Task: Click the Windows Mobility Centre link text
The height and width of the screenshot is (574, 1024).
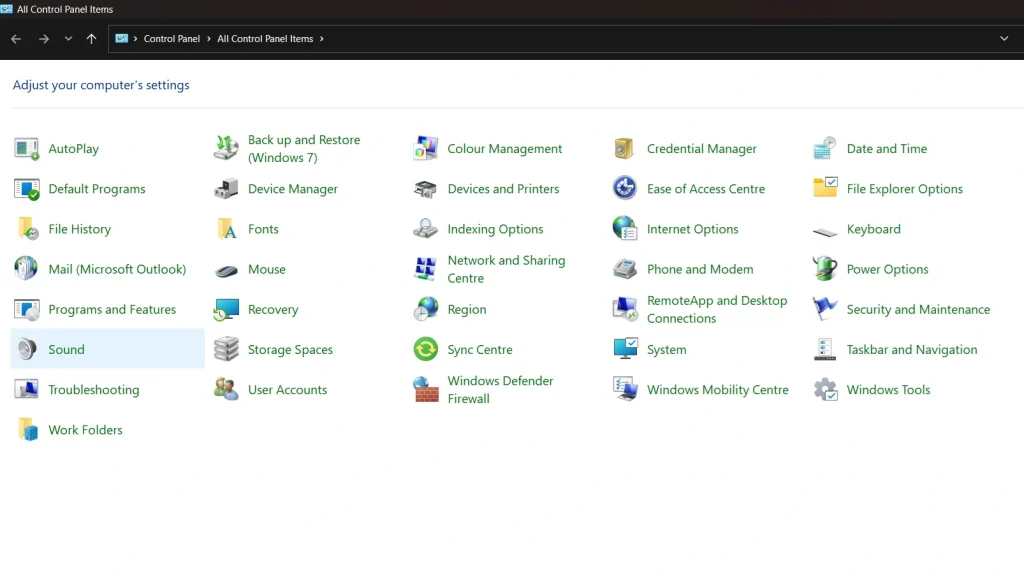Action: point(718,390)
